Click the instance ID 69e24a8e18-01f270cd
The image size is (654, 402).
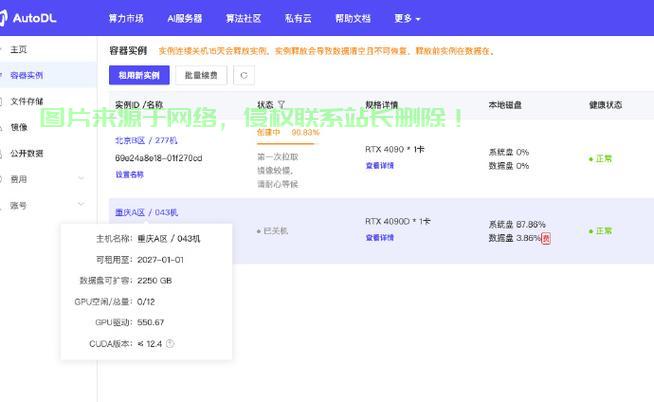[x=158, y=158]
